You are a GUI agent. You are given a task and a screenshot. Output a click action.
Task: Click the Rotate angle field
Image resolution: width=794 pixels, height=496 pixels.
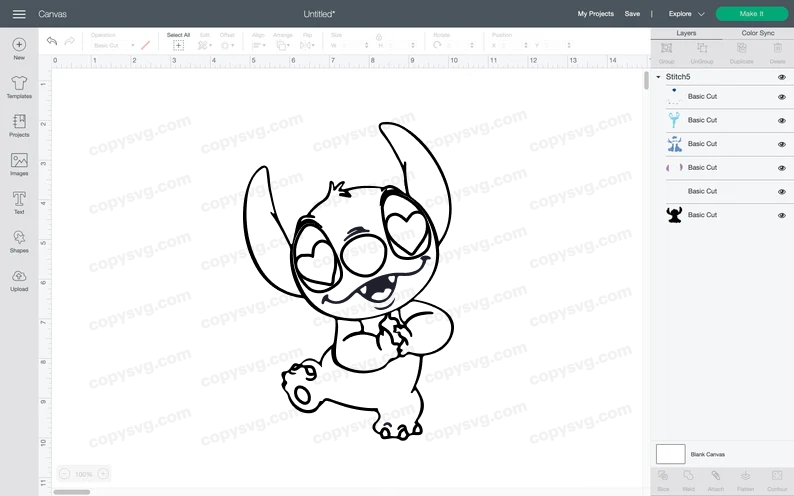[459, 46]
